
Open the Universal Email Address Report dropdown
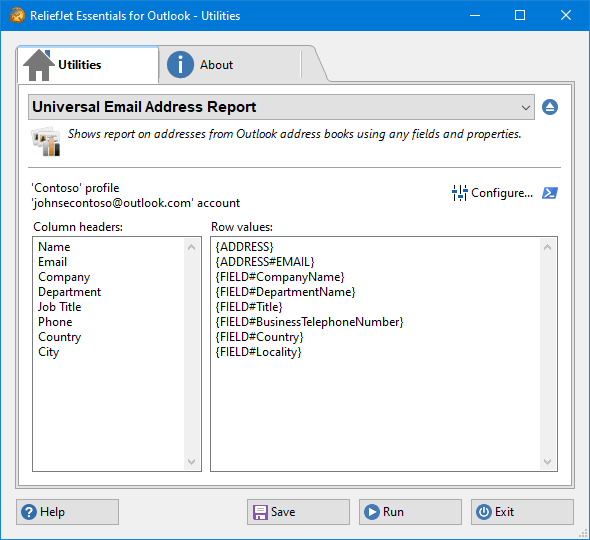pyautogui.click(x=281, y=107)
